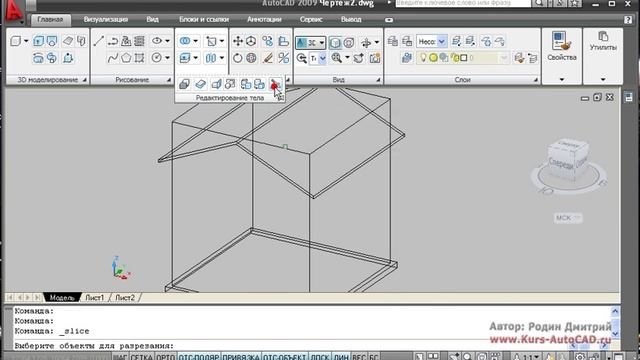Screen dimensions: 640x360
Task: Switch to the Главная ribbon tab
Action: point(50,19)
